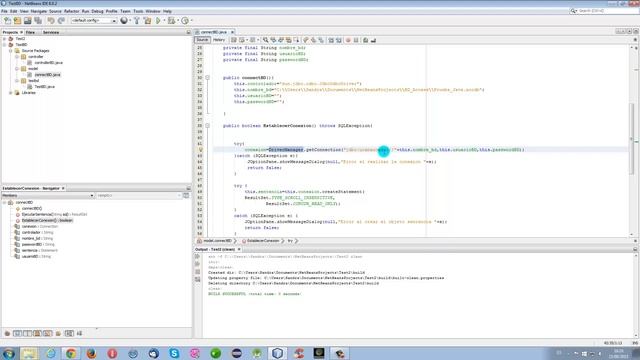Open the File menu
Screen dimensions: 640x360
(4, 11)
